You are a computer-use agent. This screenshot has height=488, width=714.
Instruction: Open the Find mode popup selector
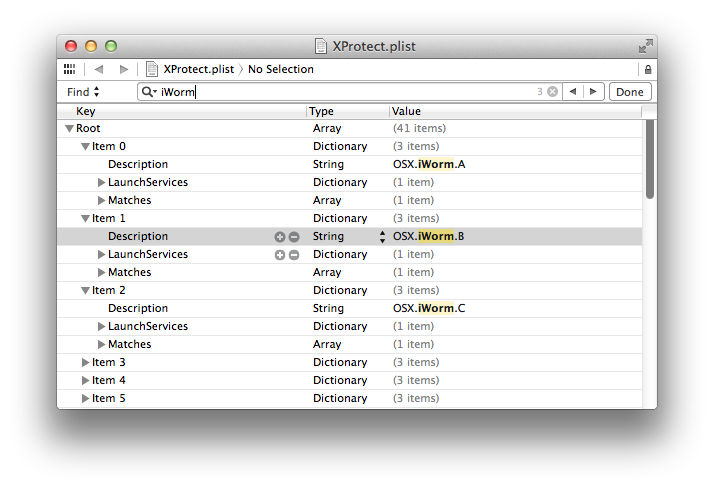[x=83, y=92]
